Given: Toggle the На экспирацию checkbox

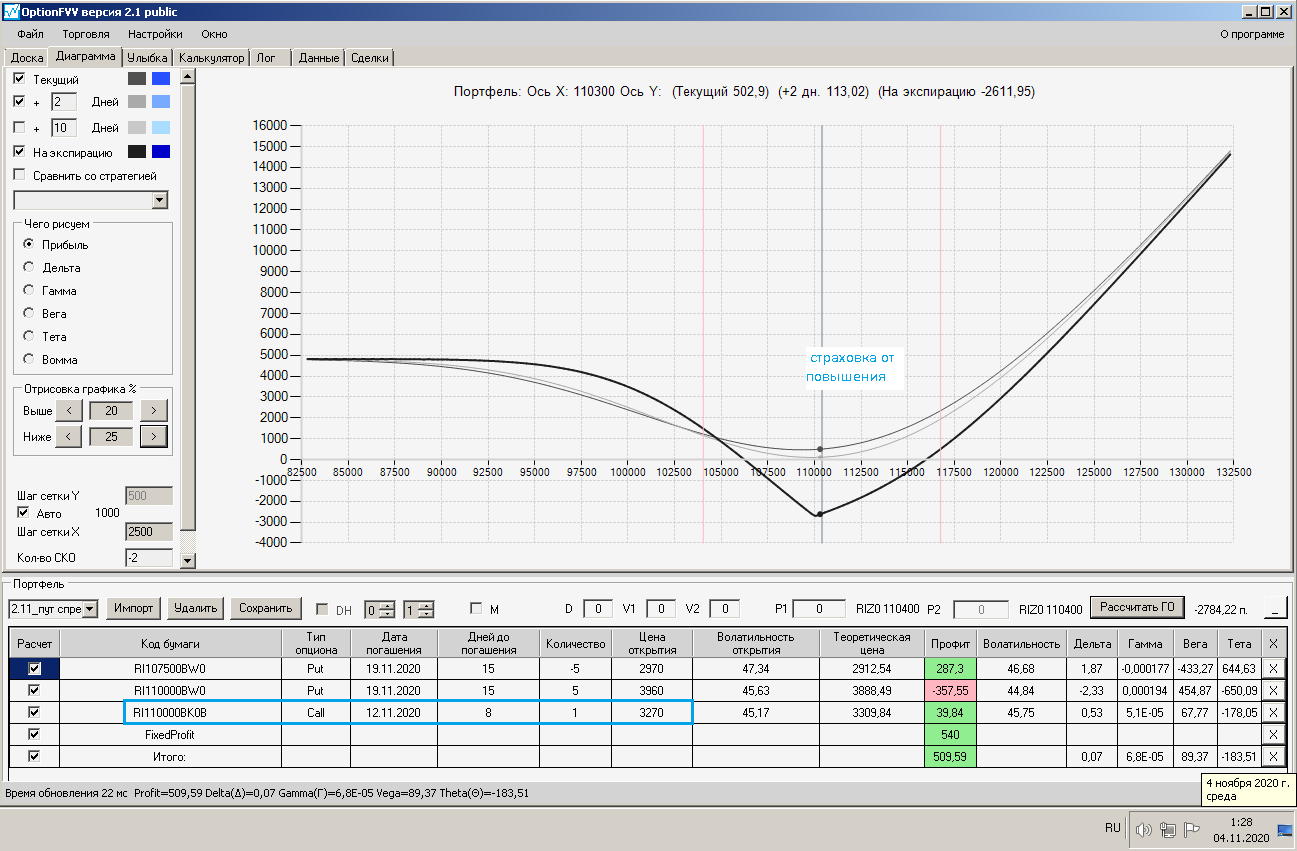Looking at the screenshot, I should coord(20,152).
